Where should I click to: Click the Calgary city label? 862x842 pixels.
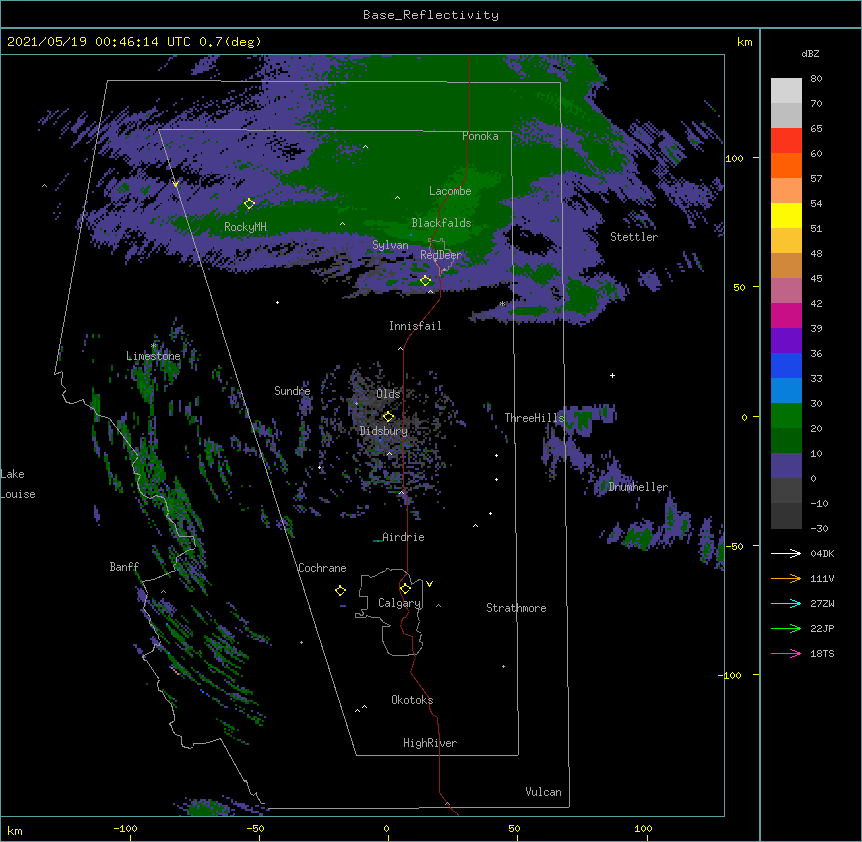pyautogui.click(x=400, y=603)
